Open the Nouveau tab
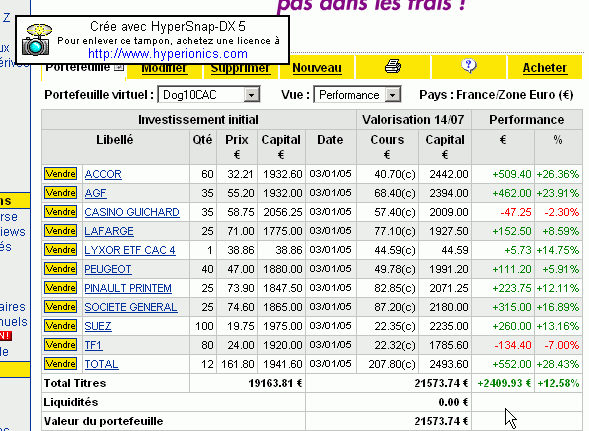This screenshot has height=431, width=589. tap(317, 68)
